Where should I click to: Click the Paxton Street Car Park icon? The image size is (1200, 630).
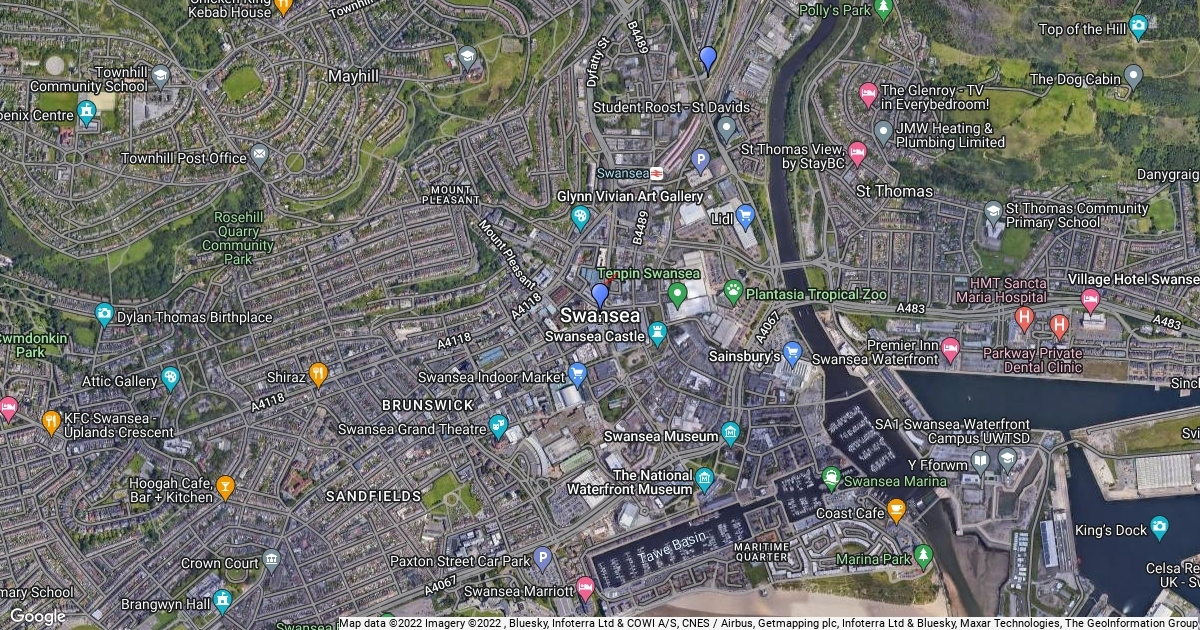click(x=543, y=559)
